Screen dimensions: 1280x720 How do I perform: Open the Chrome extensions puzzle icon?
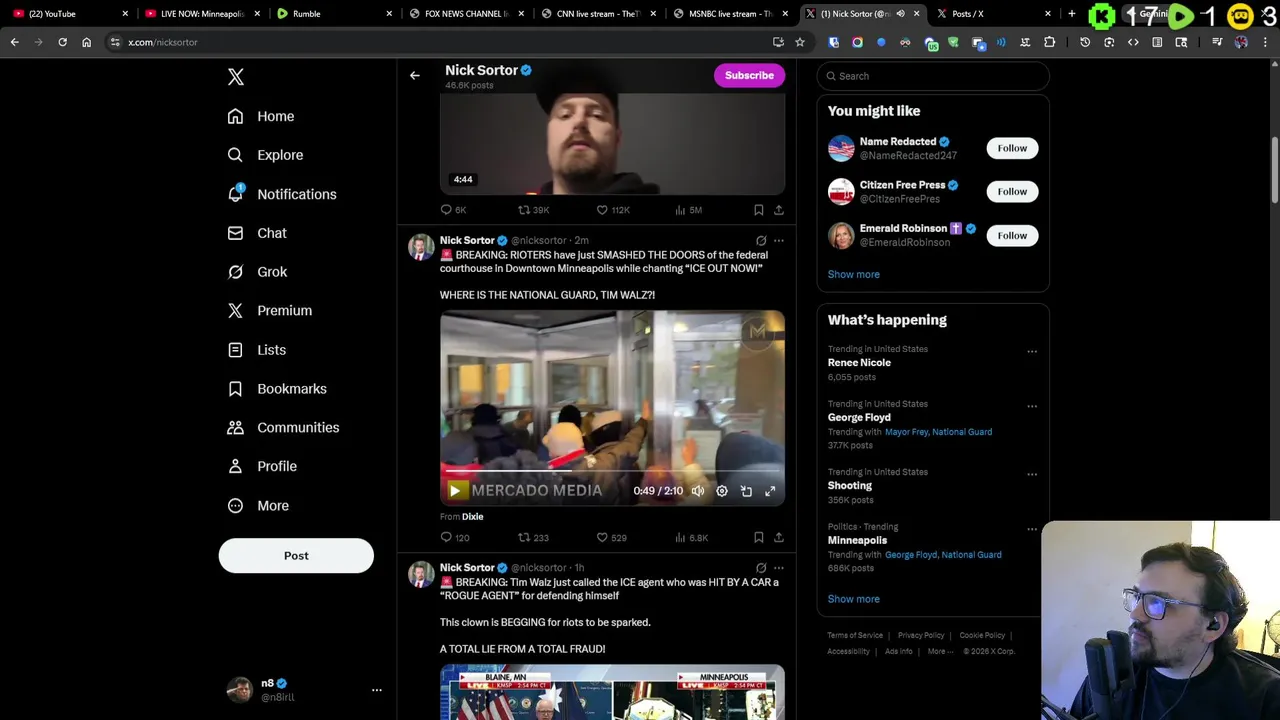[x=1049, y=42]
